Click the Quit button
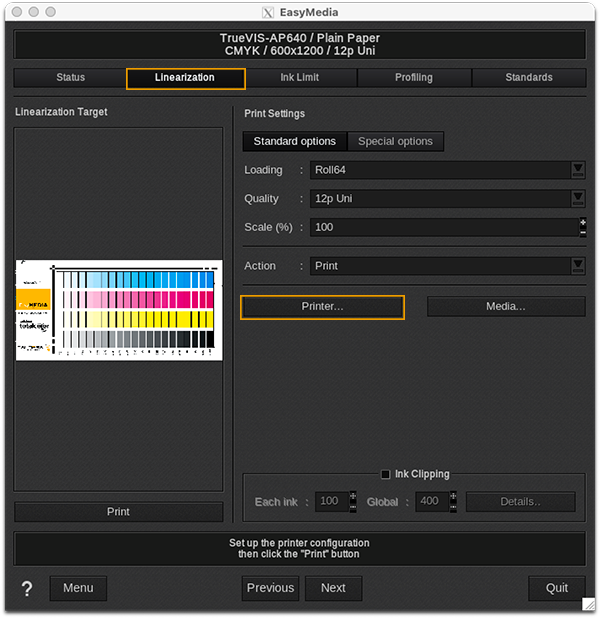This screenshot has height=618, width=600. pos(557,588)
